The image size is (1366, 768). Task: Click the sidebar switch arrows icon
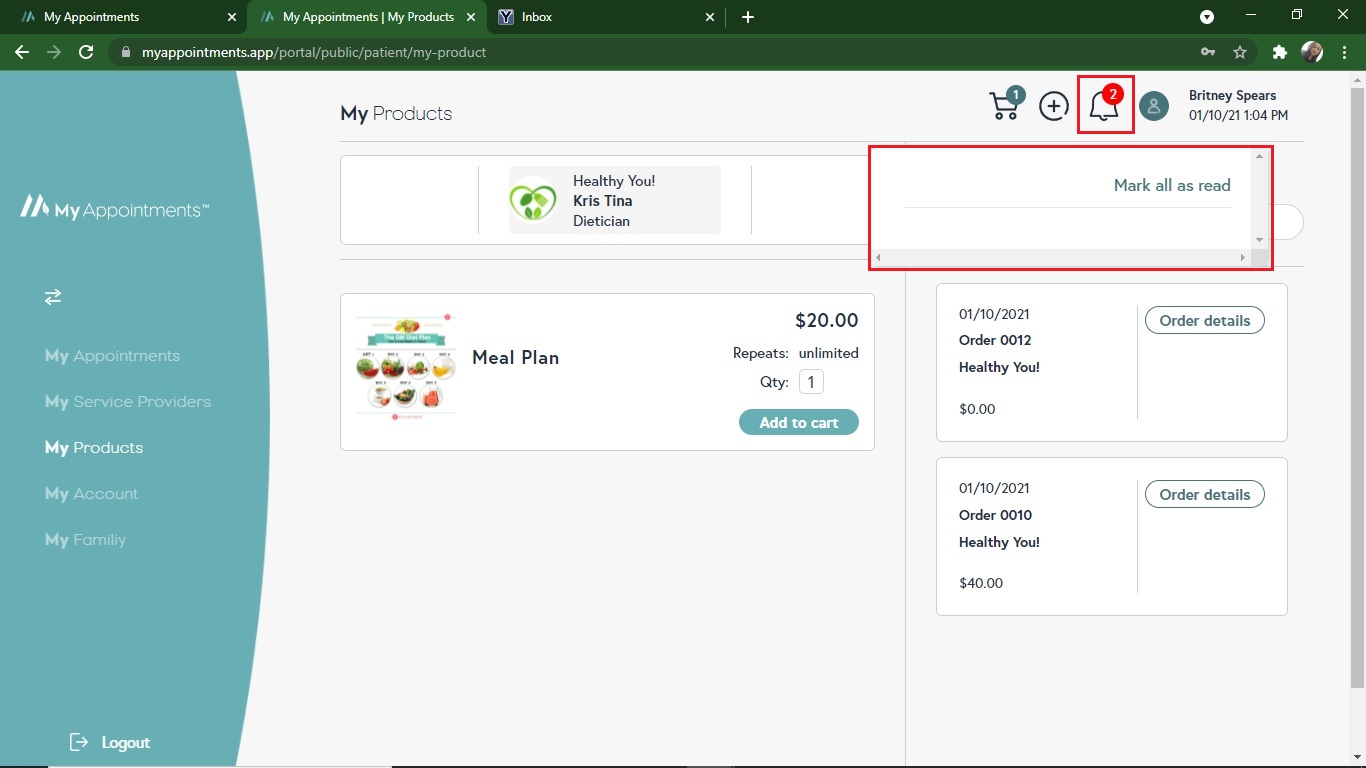(53, 297)
